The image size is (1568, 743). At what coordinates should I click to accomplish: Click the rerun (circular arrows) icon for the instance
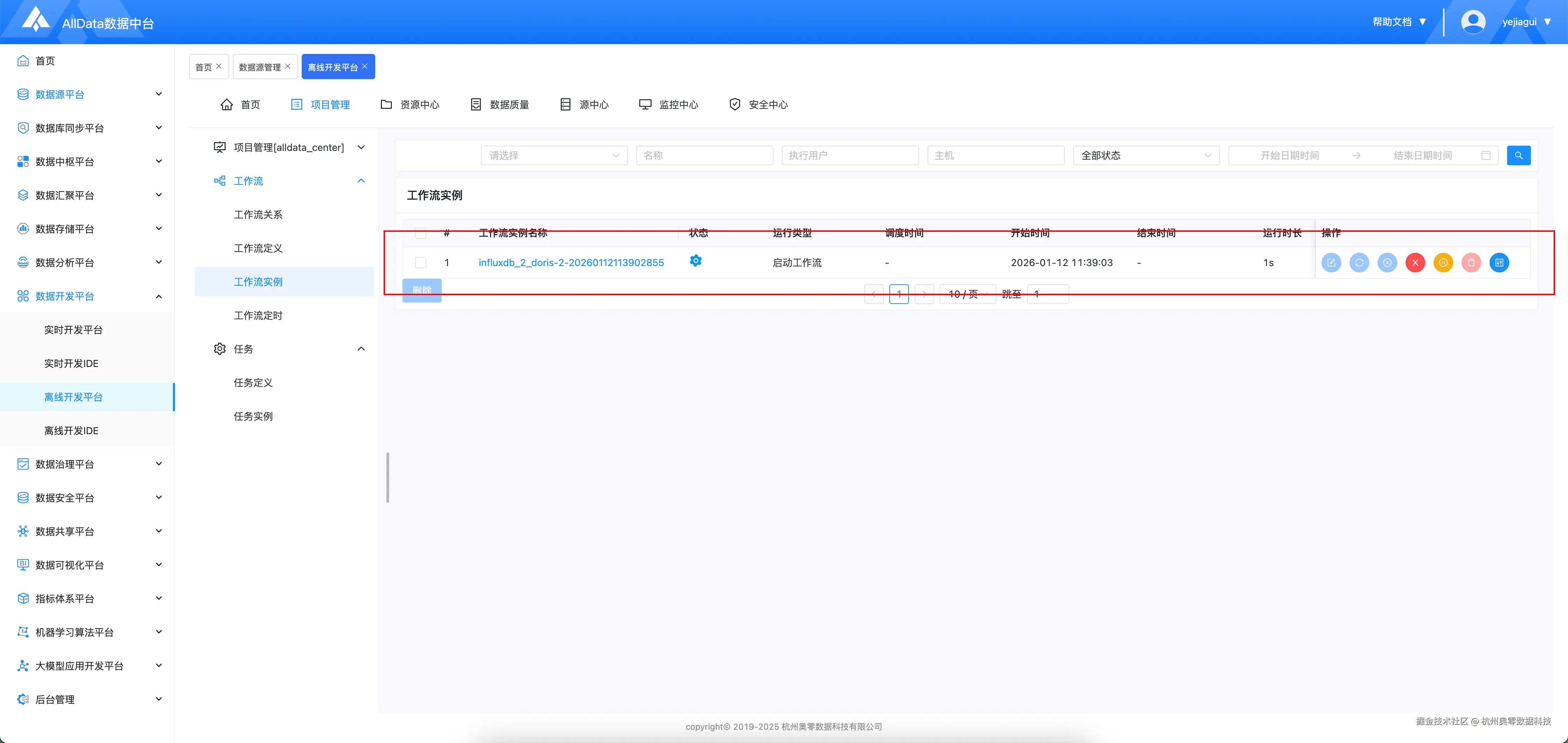click(1360, 263)
